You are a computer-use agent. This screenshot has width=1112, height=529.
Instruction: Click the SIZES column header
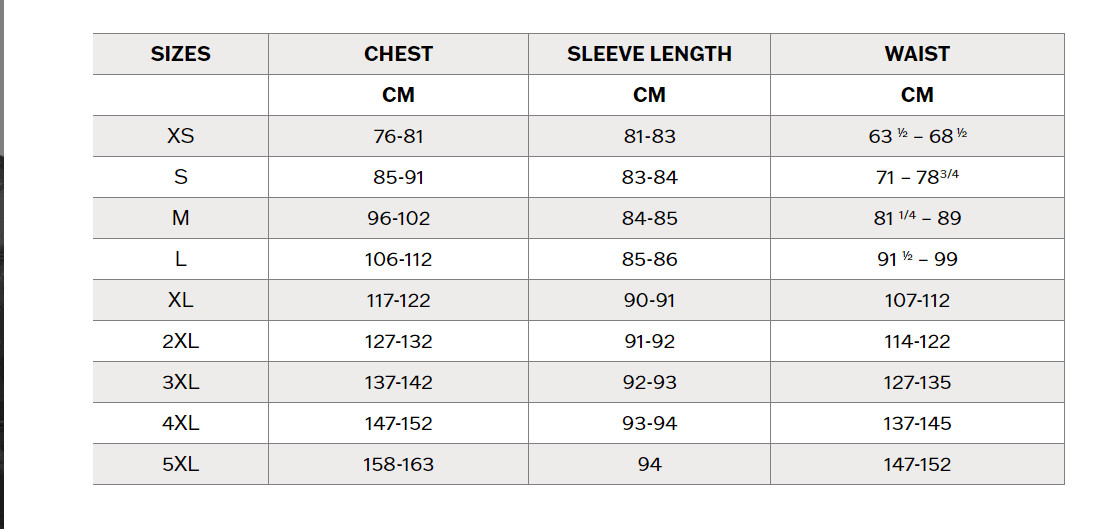tap(180, 54)
